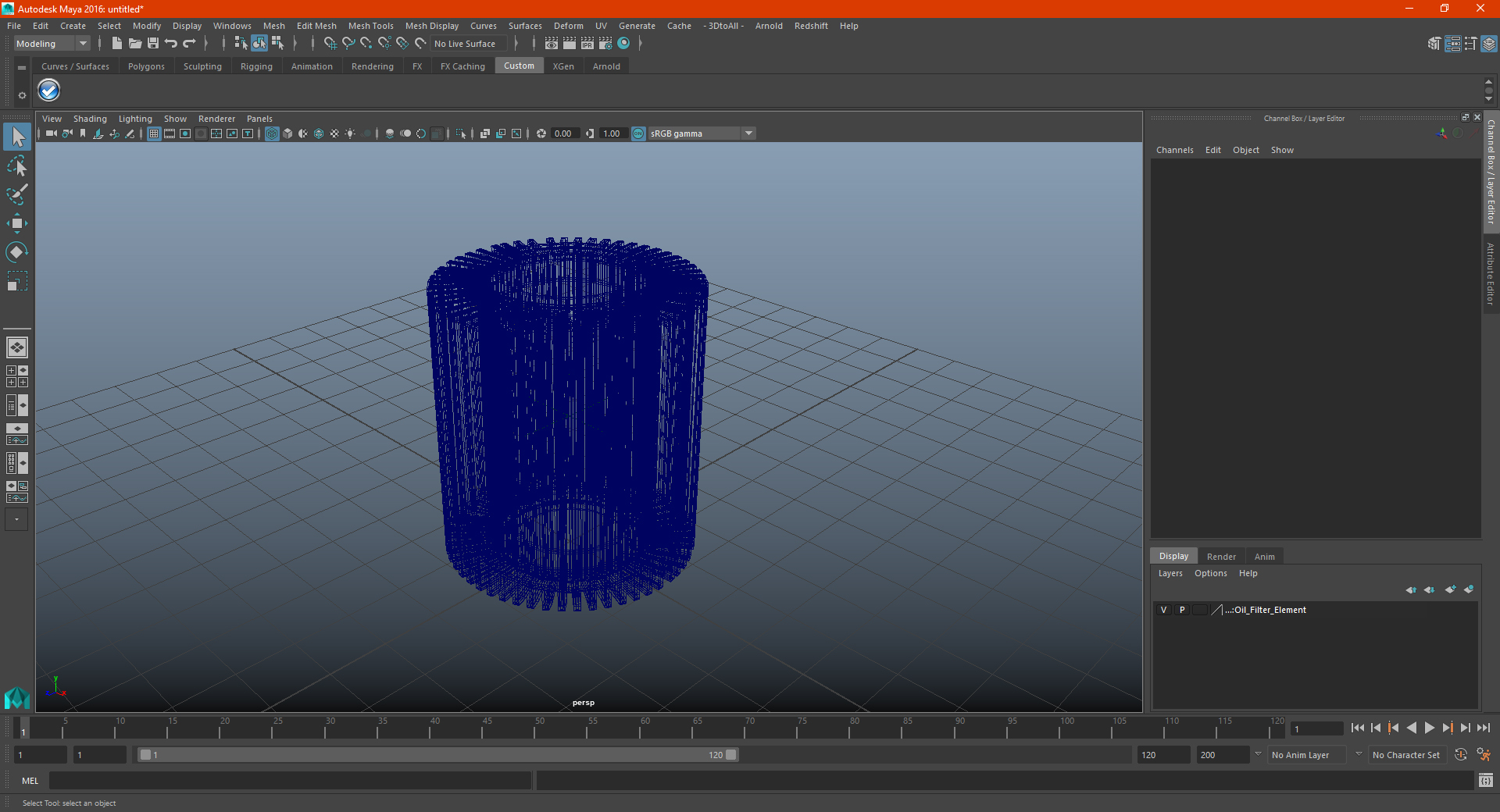Open the layer editor Options menu

[1210, 573]
